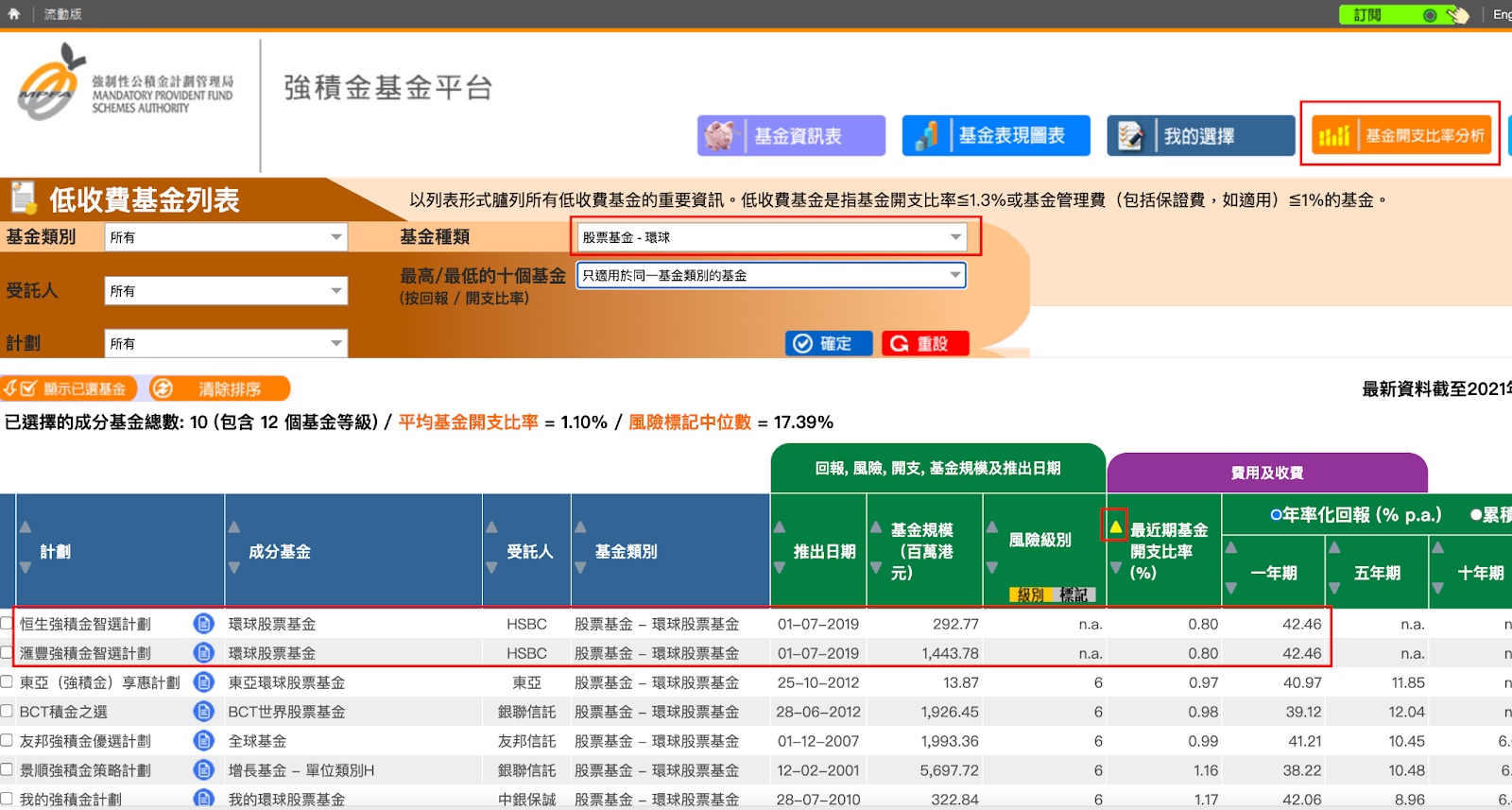Expand the 基金類別 dropdown
This screenshot has height=810, width=1512.
(x=226, y=237)
